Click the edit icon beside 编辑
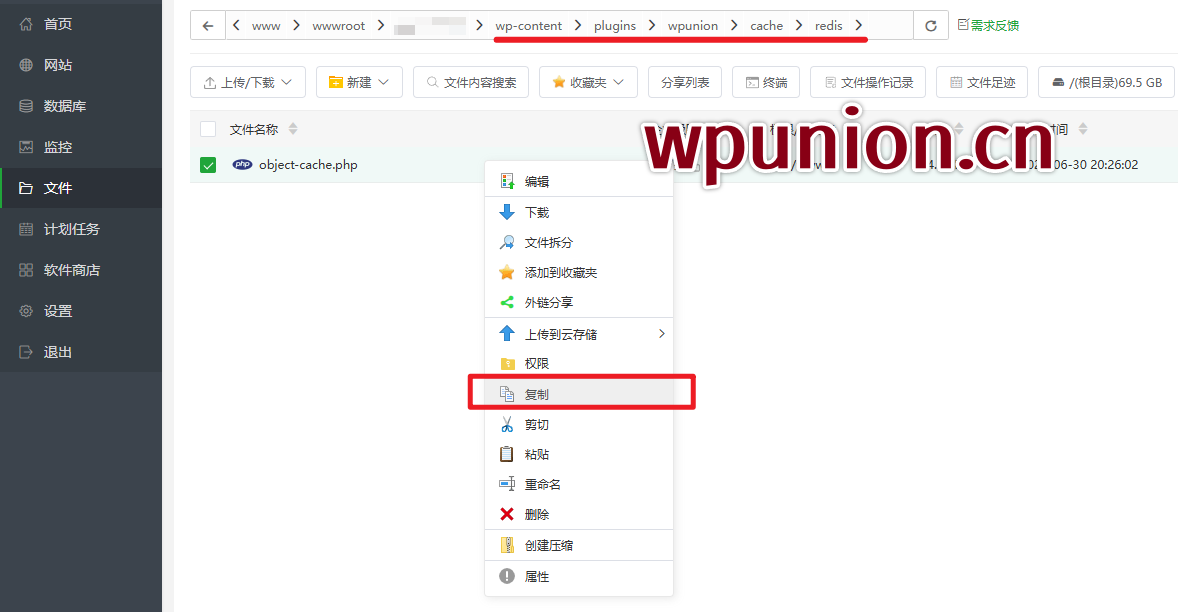This screenshot has height=612, width=1178. pyautogui.click(x=507, y=181)
